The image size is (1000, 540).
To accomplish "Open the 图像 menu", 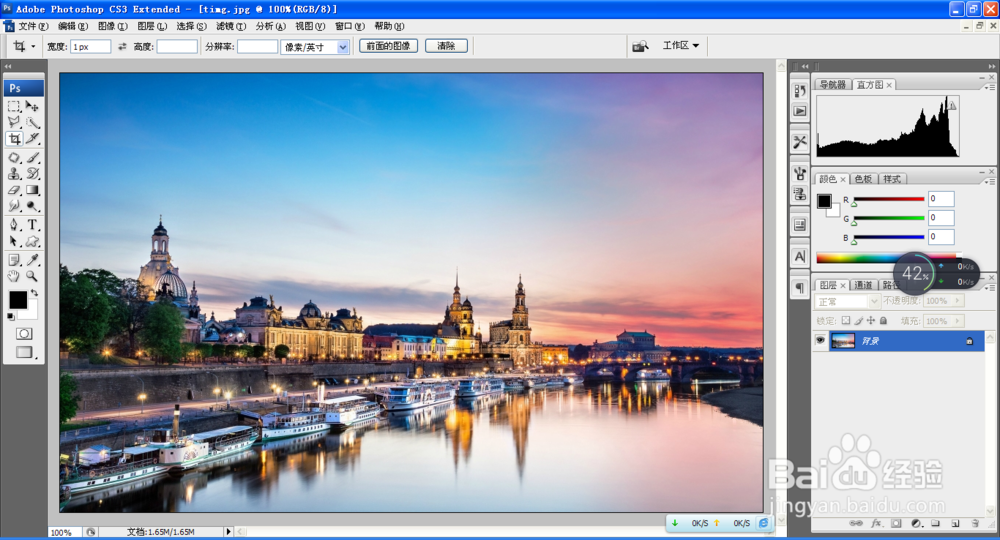I will 112,26.
